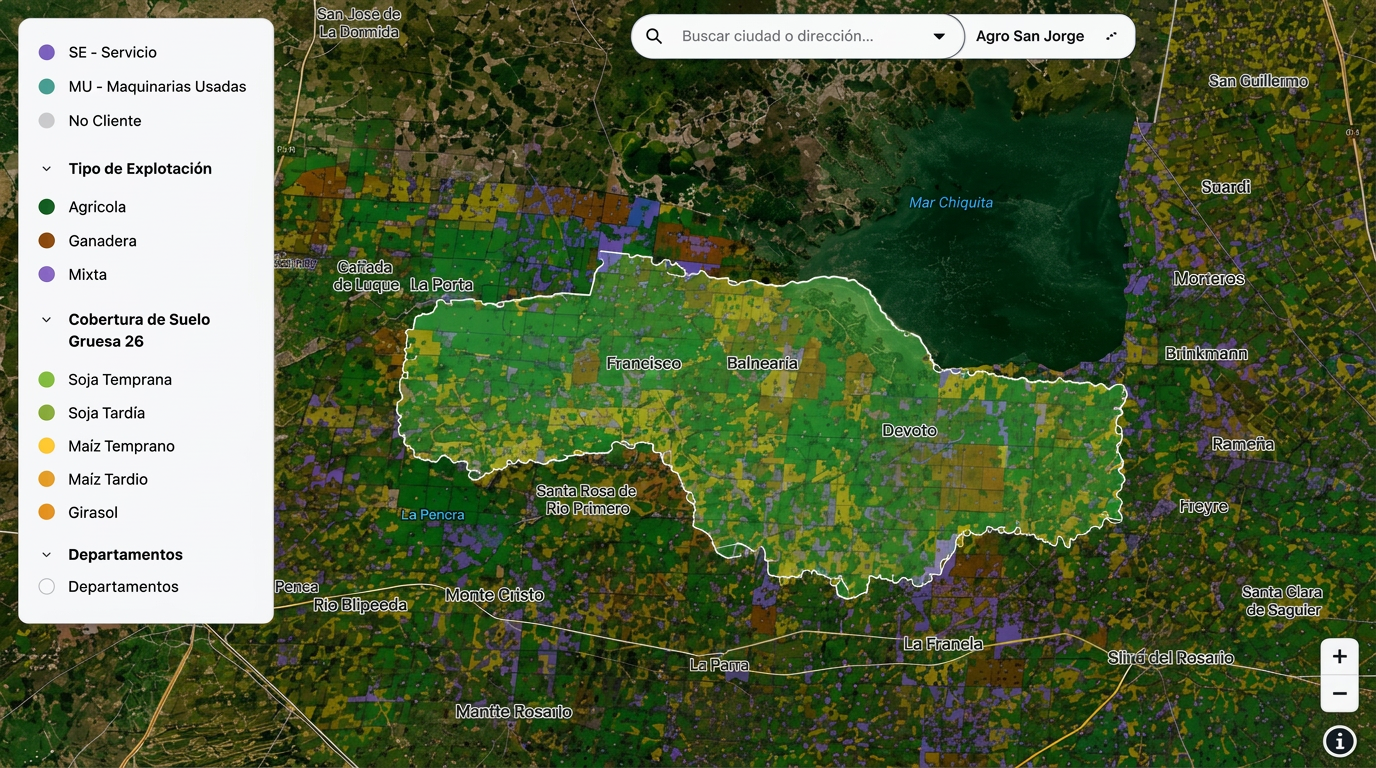Click the Francisco map label
Image resolution: width=1376 pixels, height=768 pixels.
click(644, 363)
